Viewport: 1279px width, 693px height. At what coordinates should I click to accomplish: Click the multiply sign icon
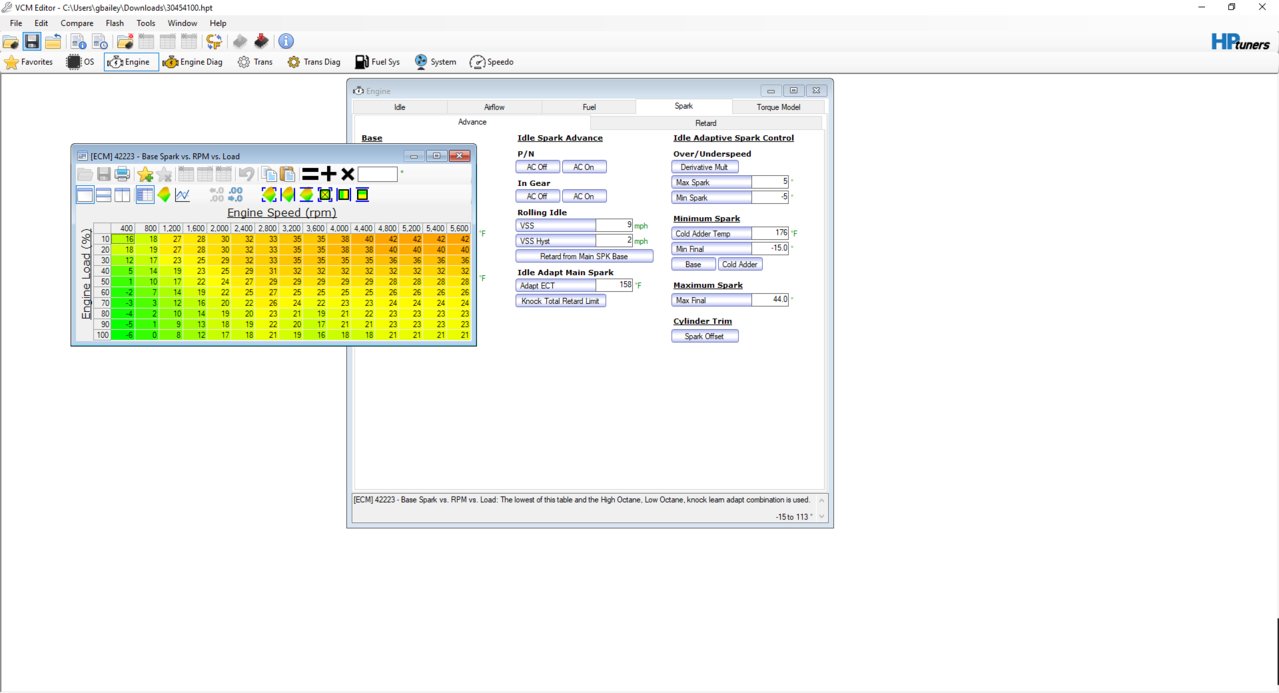[x=348, y=174]
